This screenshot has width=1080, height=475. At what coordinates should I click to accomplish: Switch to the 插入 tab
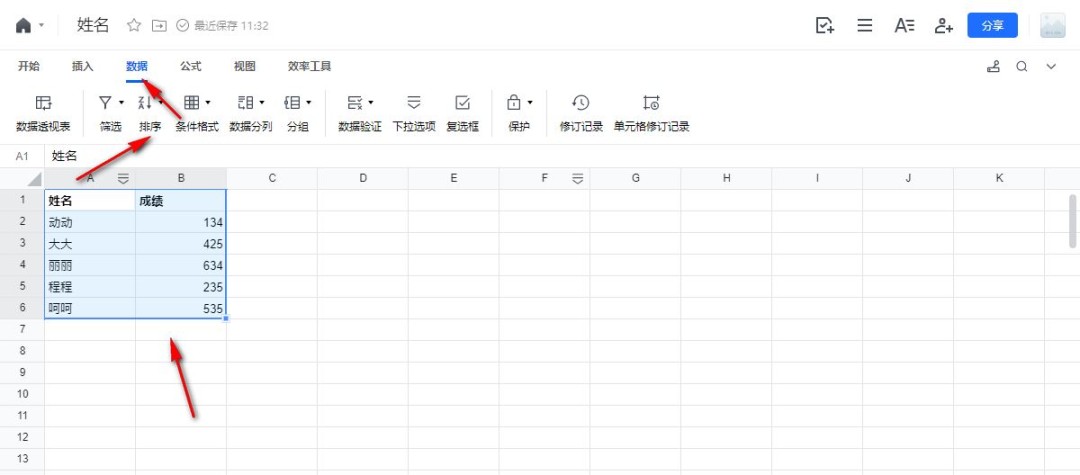(x=83, y=67)
